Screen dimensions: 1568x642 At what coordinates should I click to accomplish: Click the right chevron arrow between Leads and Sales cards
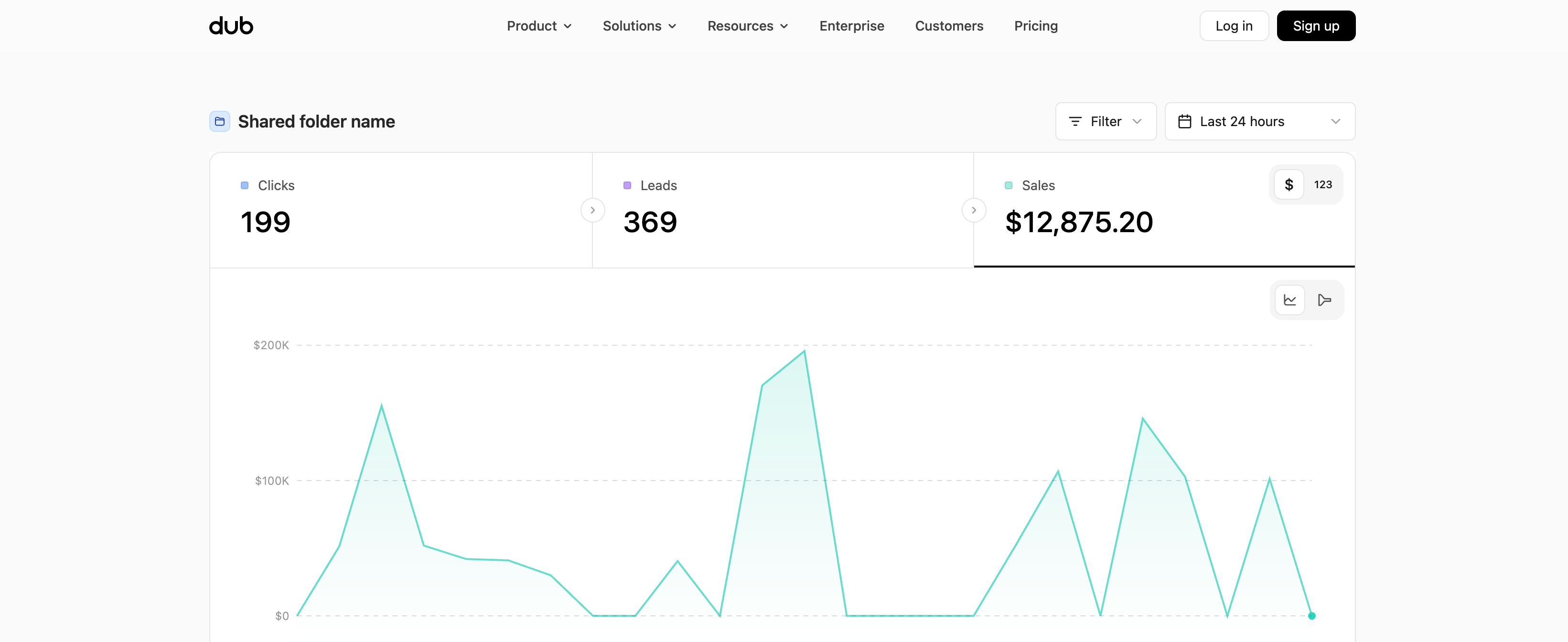[974, 210]
